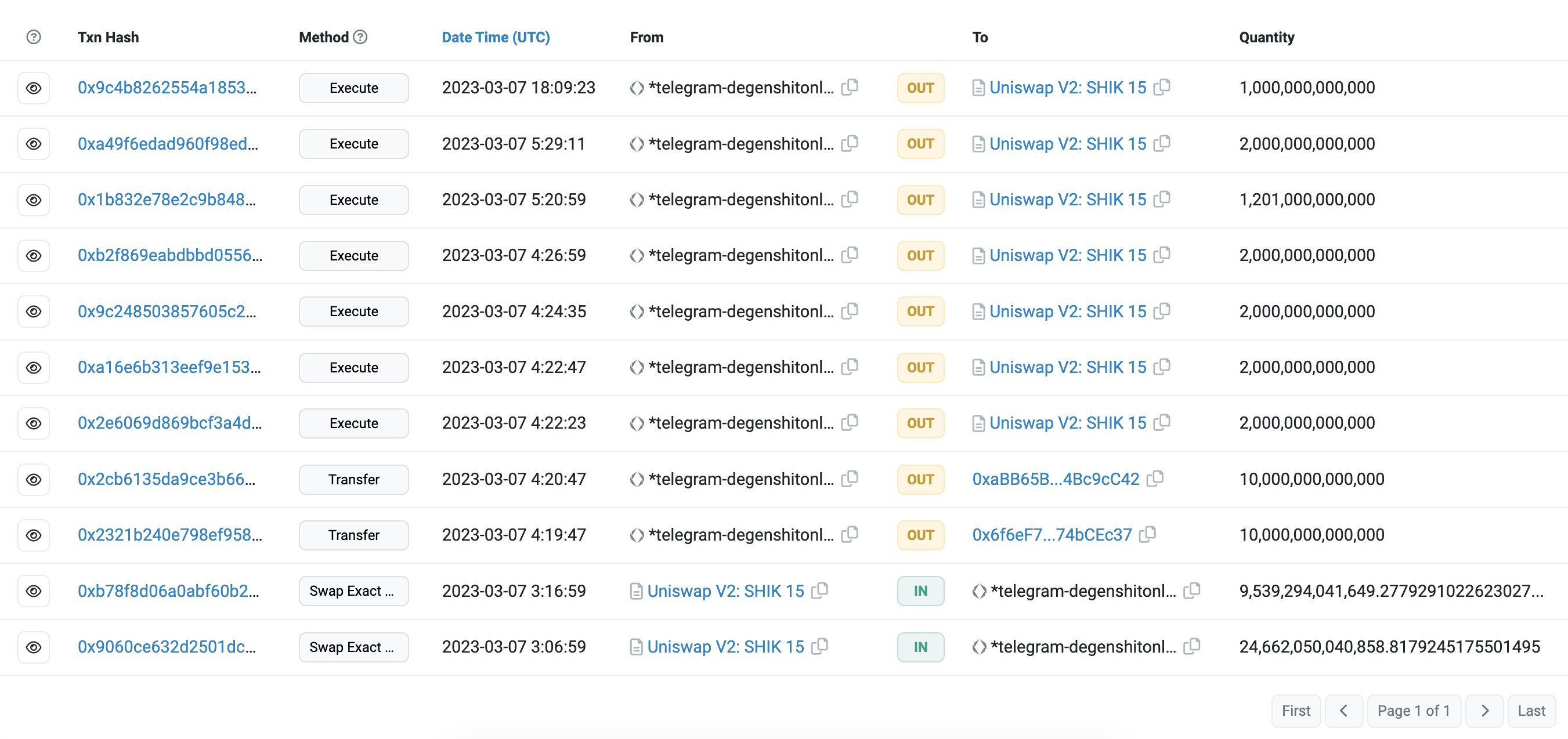Go to previous page with left chevron
Viewport: 1568px width, 739px height.
(1343, 711)
